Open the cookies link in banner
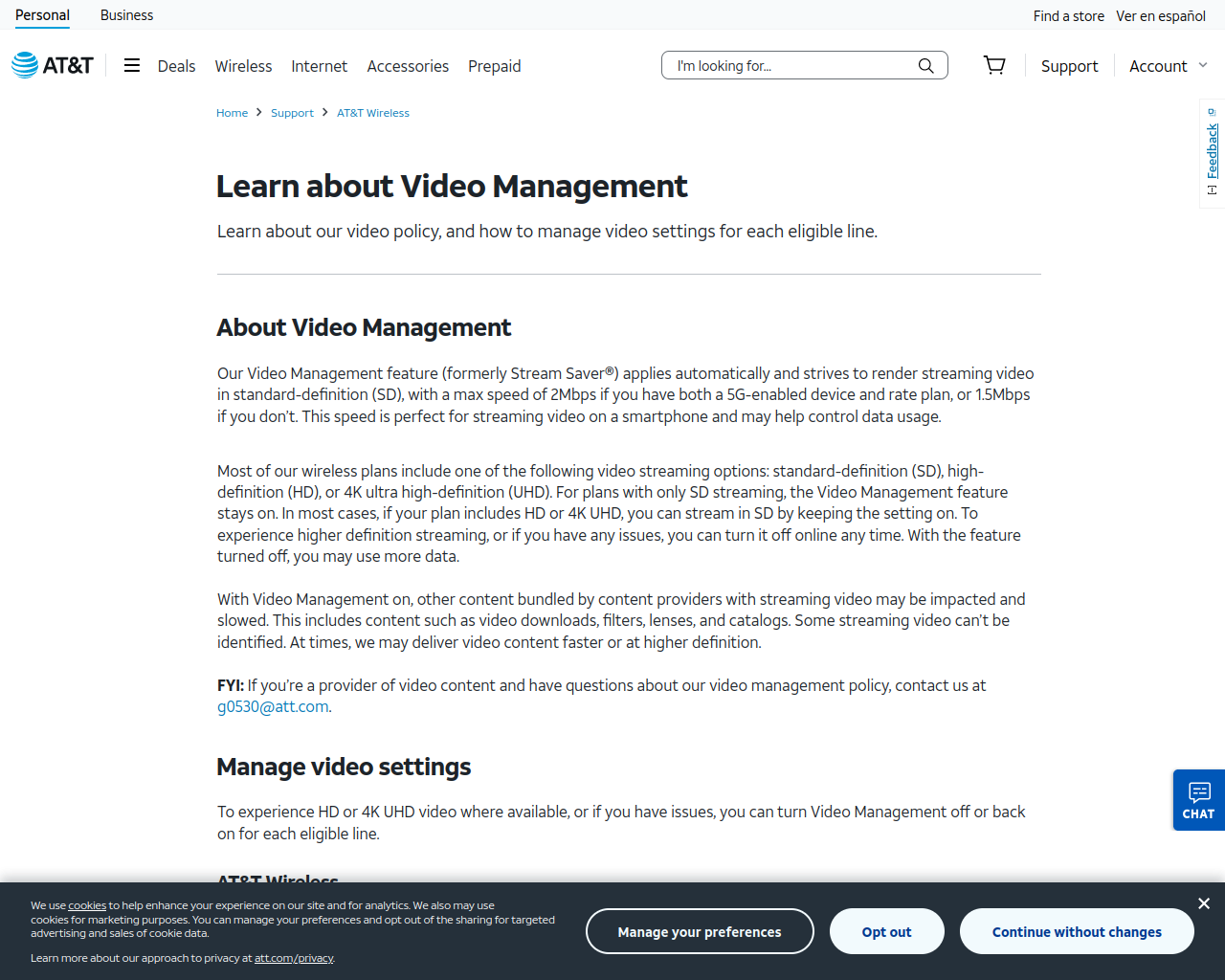The image size is (1225, 980). [x=87, y=905]
